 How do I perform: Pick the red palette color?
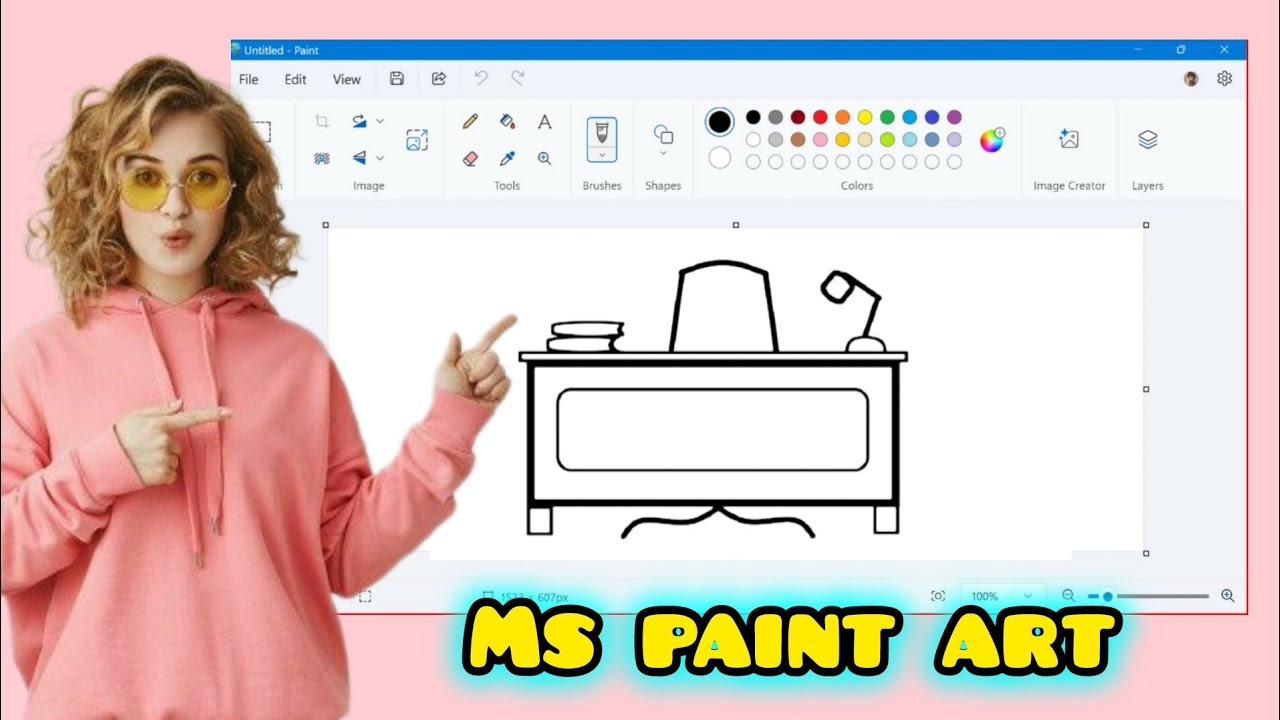[820, 117]
